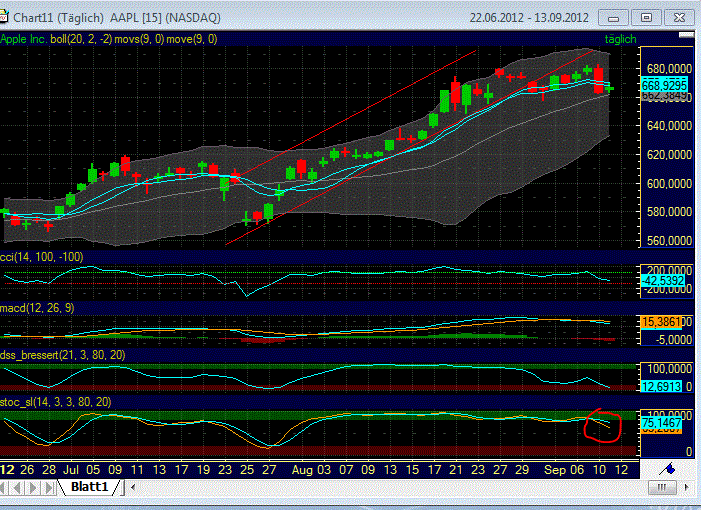
Task: Click the 640,0000 price axis label
Action: [x=669, y=126]
